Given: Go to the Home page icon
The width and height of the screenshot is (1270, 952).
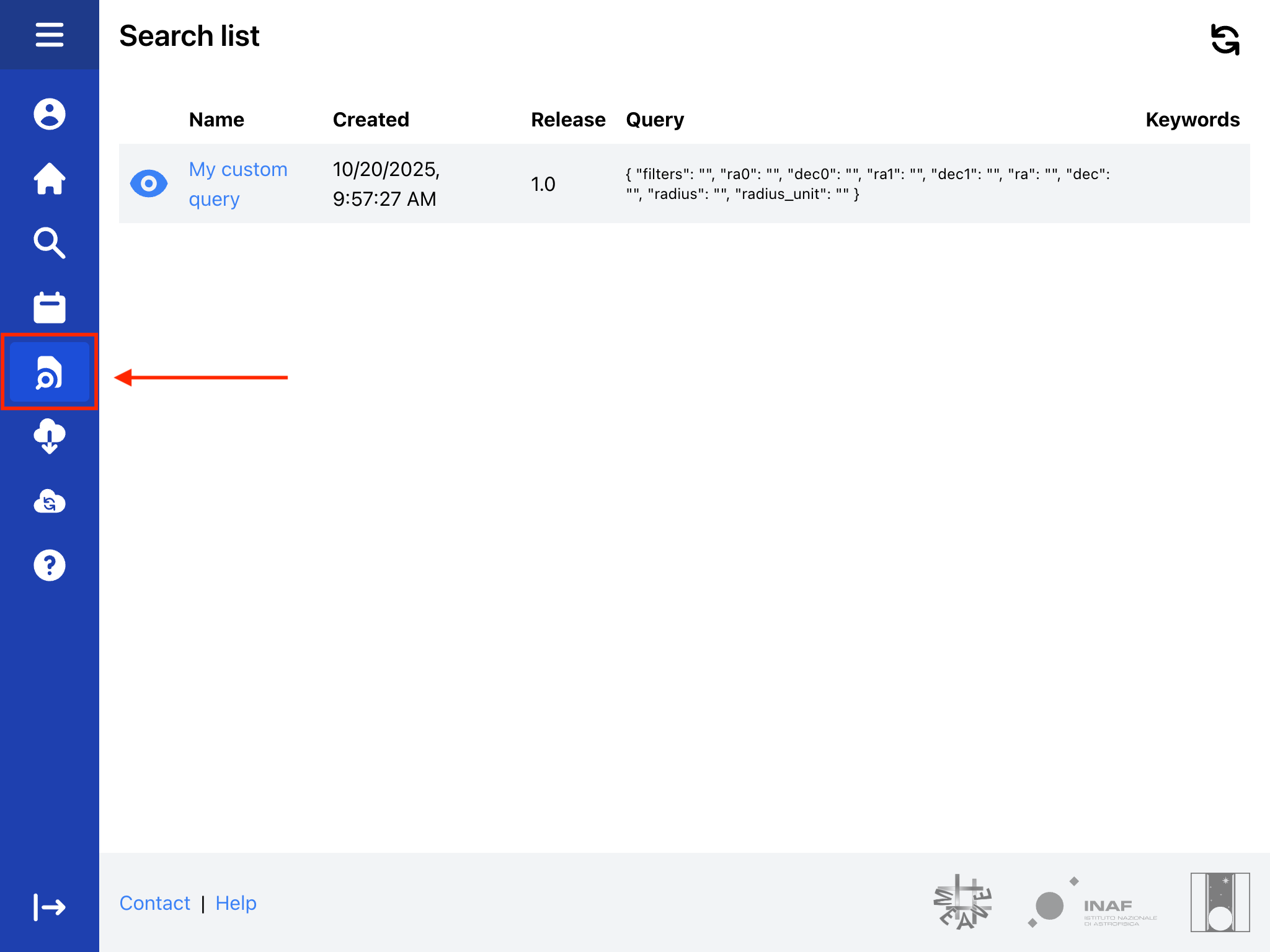Looking at the screenshot, I should click(50, 178).
